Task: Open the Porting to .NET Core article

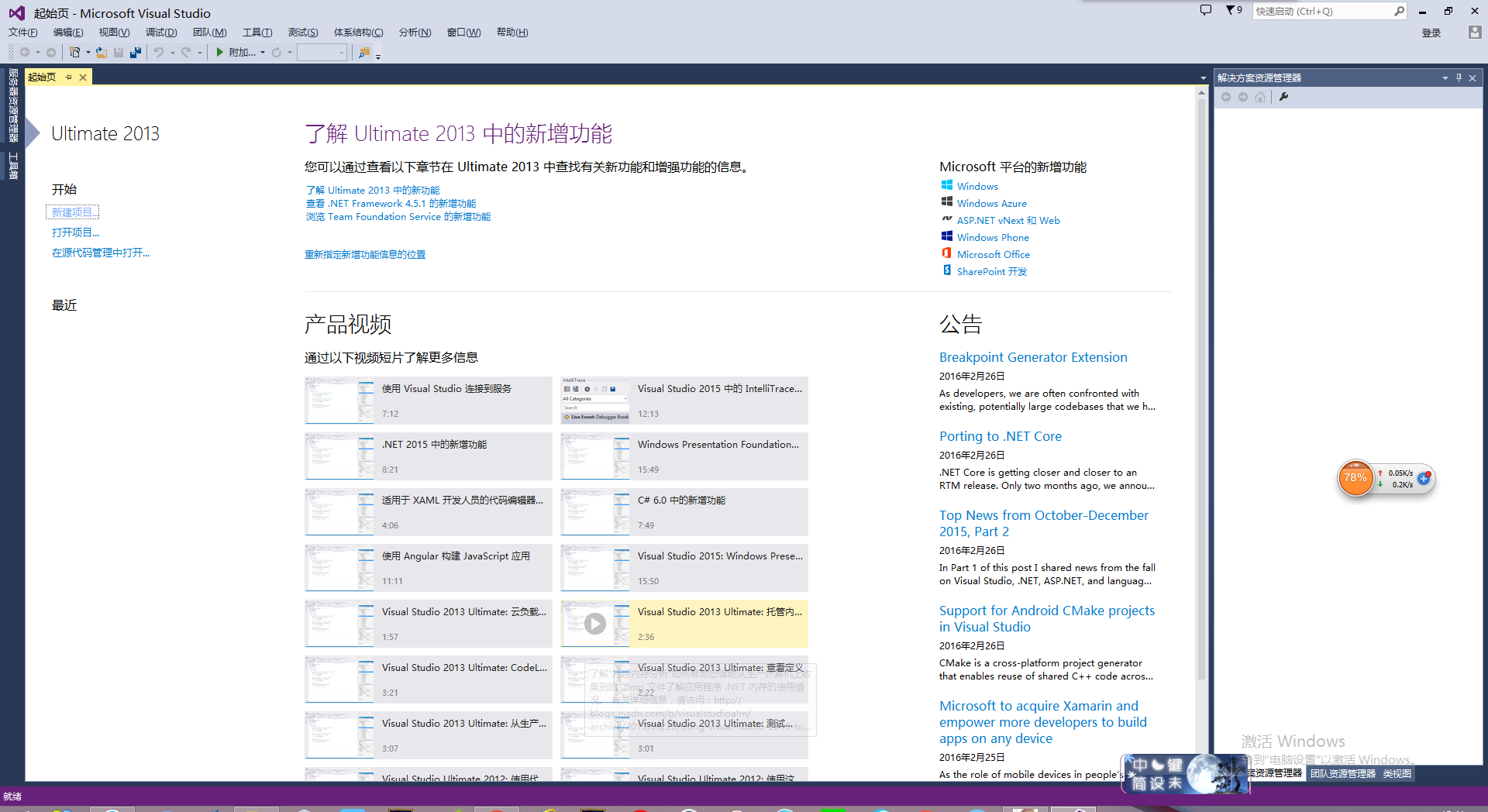Action: tap(1000, 436)
